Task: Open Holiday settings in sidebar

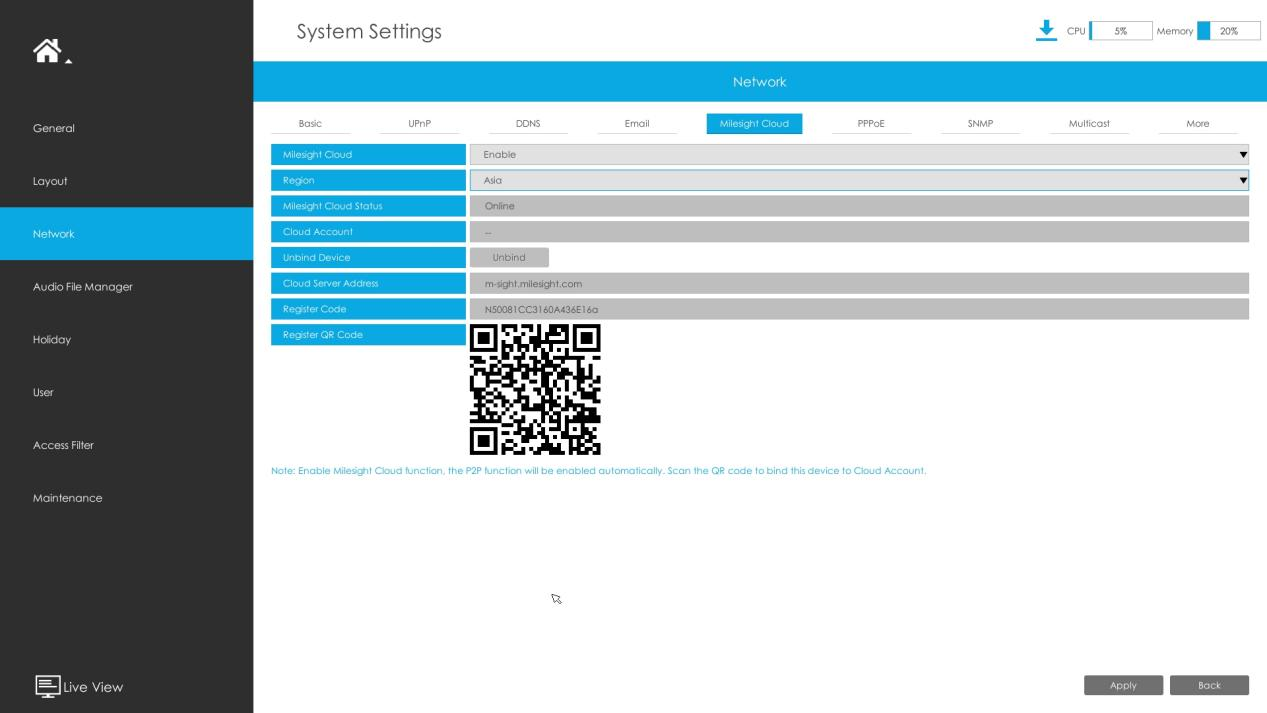Action: coord(126,340)
